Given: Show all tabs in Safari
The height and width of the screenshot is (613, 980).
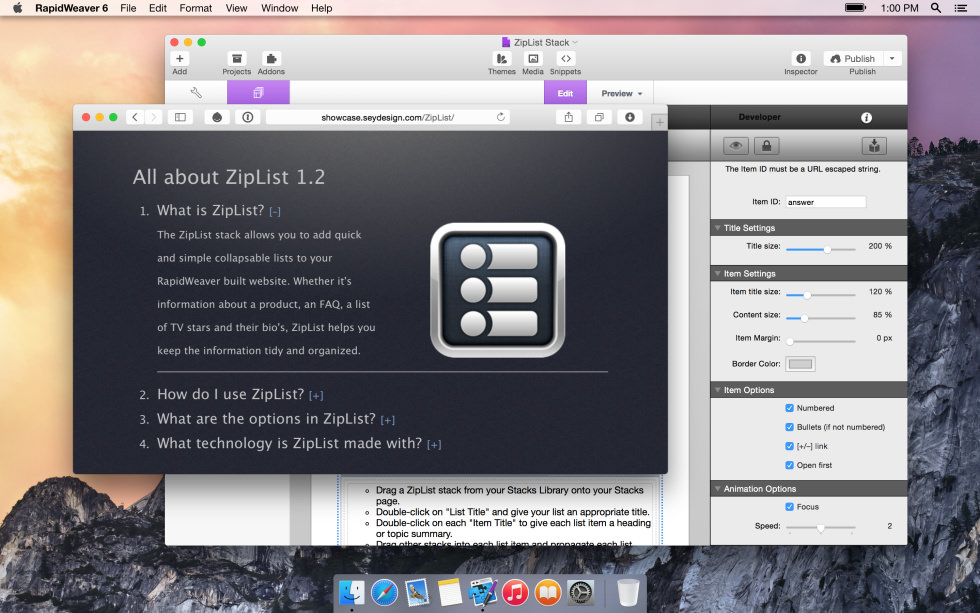Looking at the screenshot, I should pos(599,117).
